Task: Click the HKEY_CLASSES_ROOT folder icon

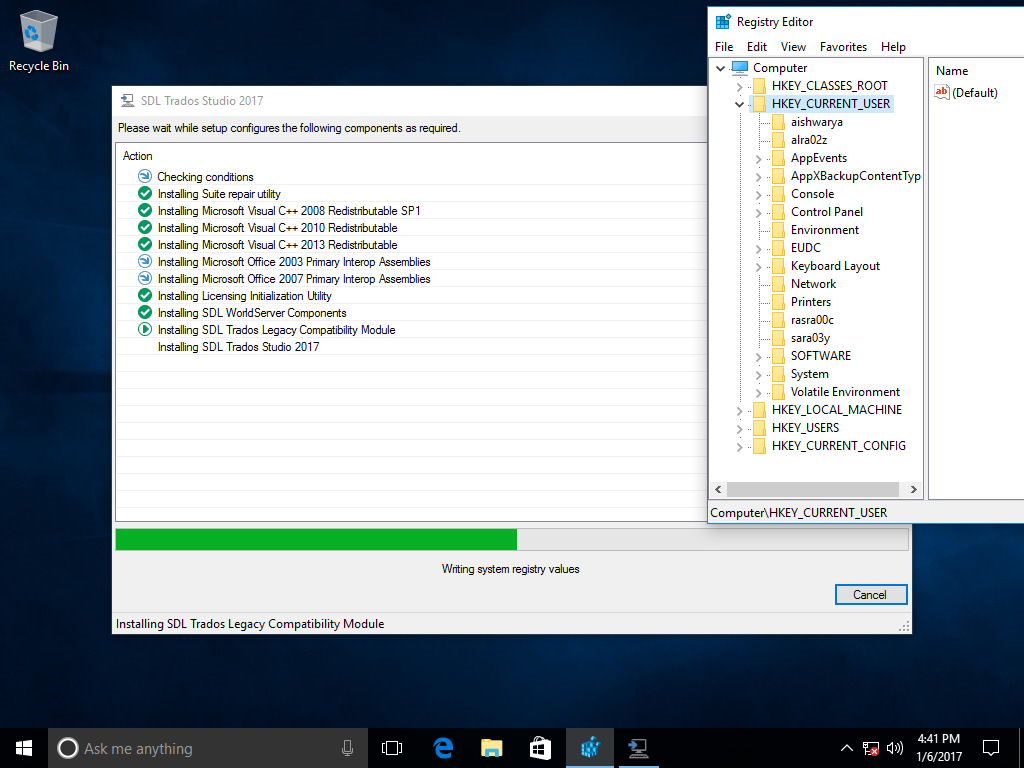Action: tap(759, 86)
